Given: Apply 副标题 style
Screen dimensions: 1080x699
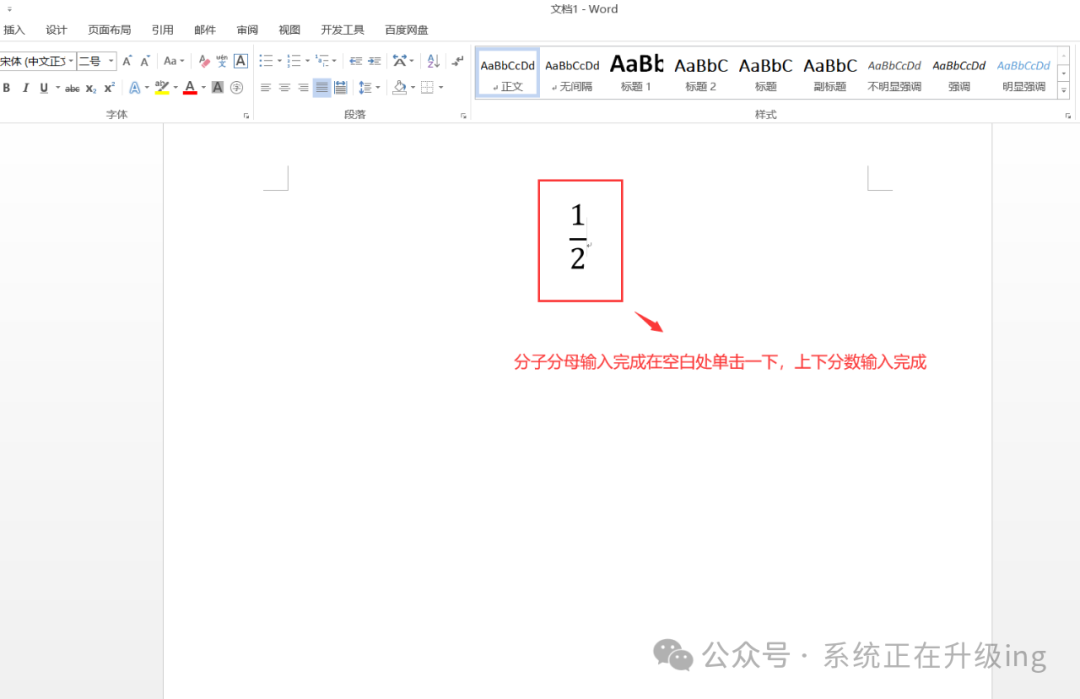Looking at the screenshot, I should point(830,73).
